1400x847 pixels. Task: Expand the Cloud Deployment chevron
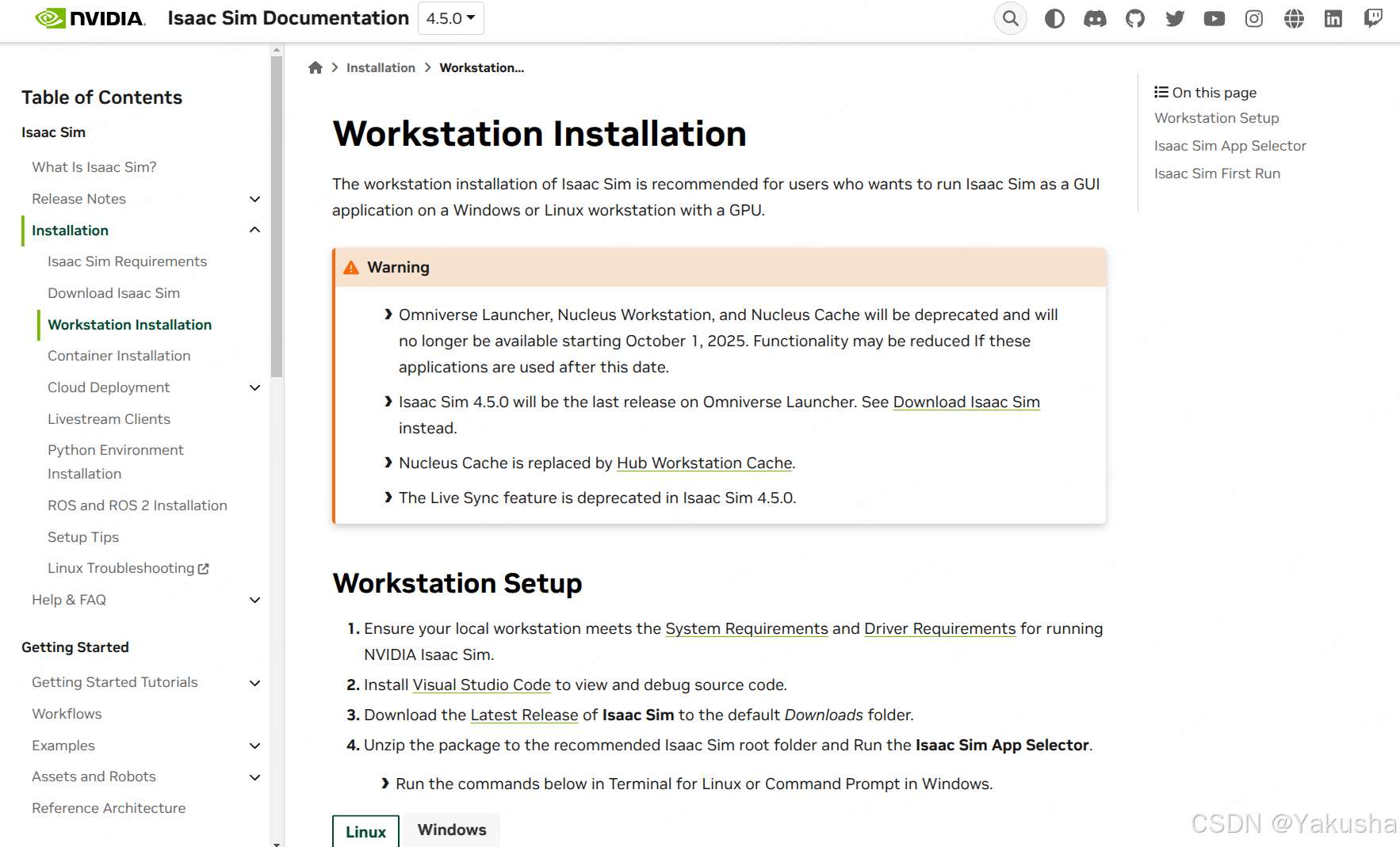pos(254,387)
